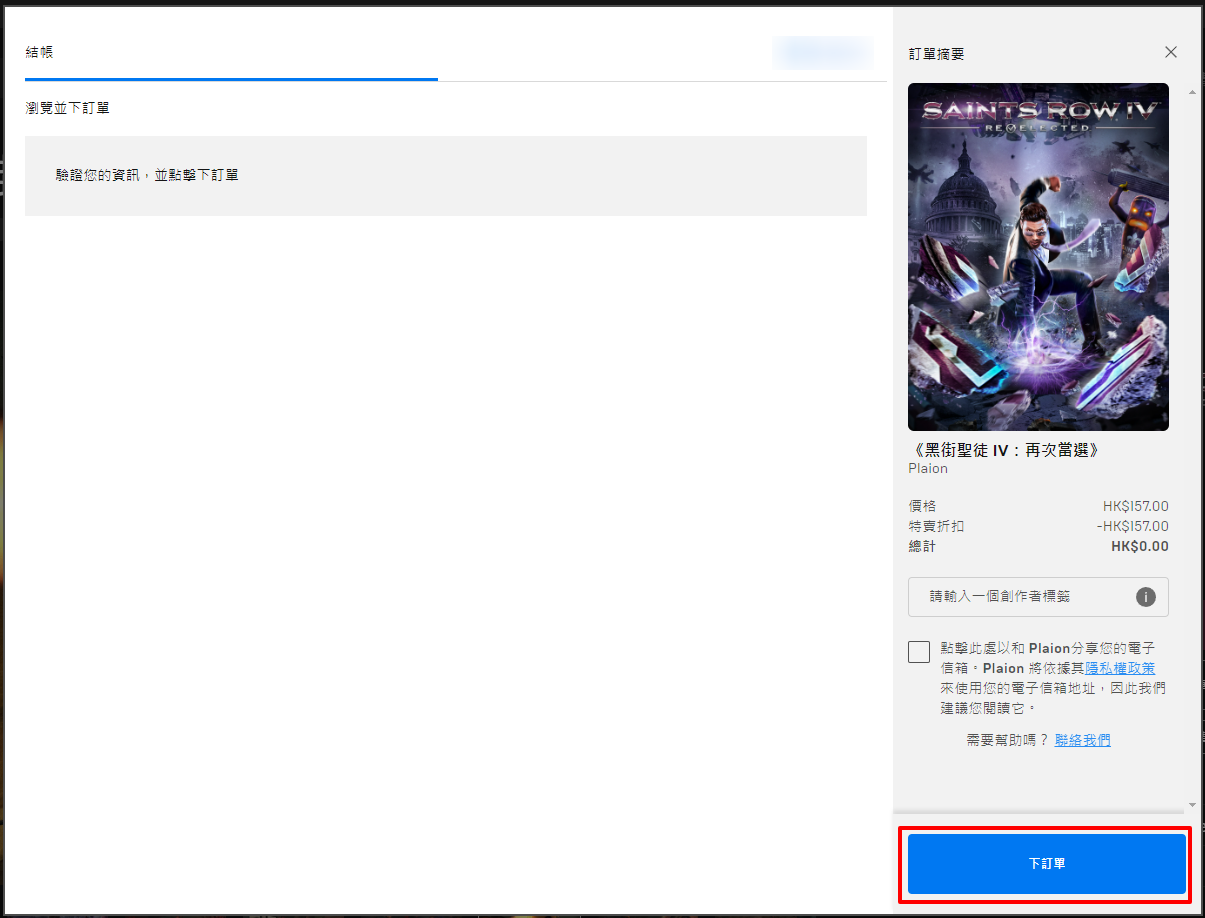Focus the creator tag input field

(x=1038, y=597)
